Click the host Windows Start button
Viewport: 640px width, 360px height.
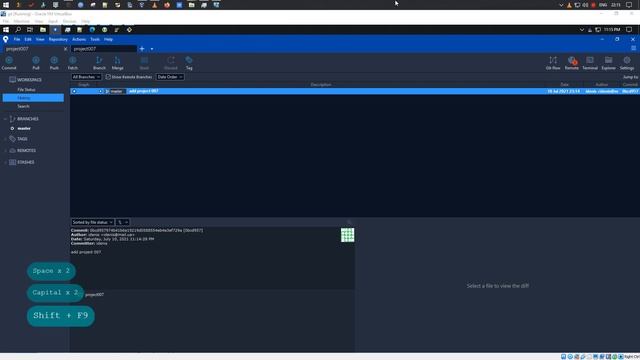pos(6,5)
